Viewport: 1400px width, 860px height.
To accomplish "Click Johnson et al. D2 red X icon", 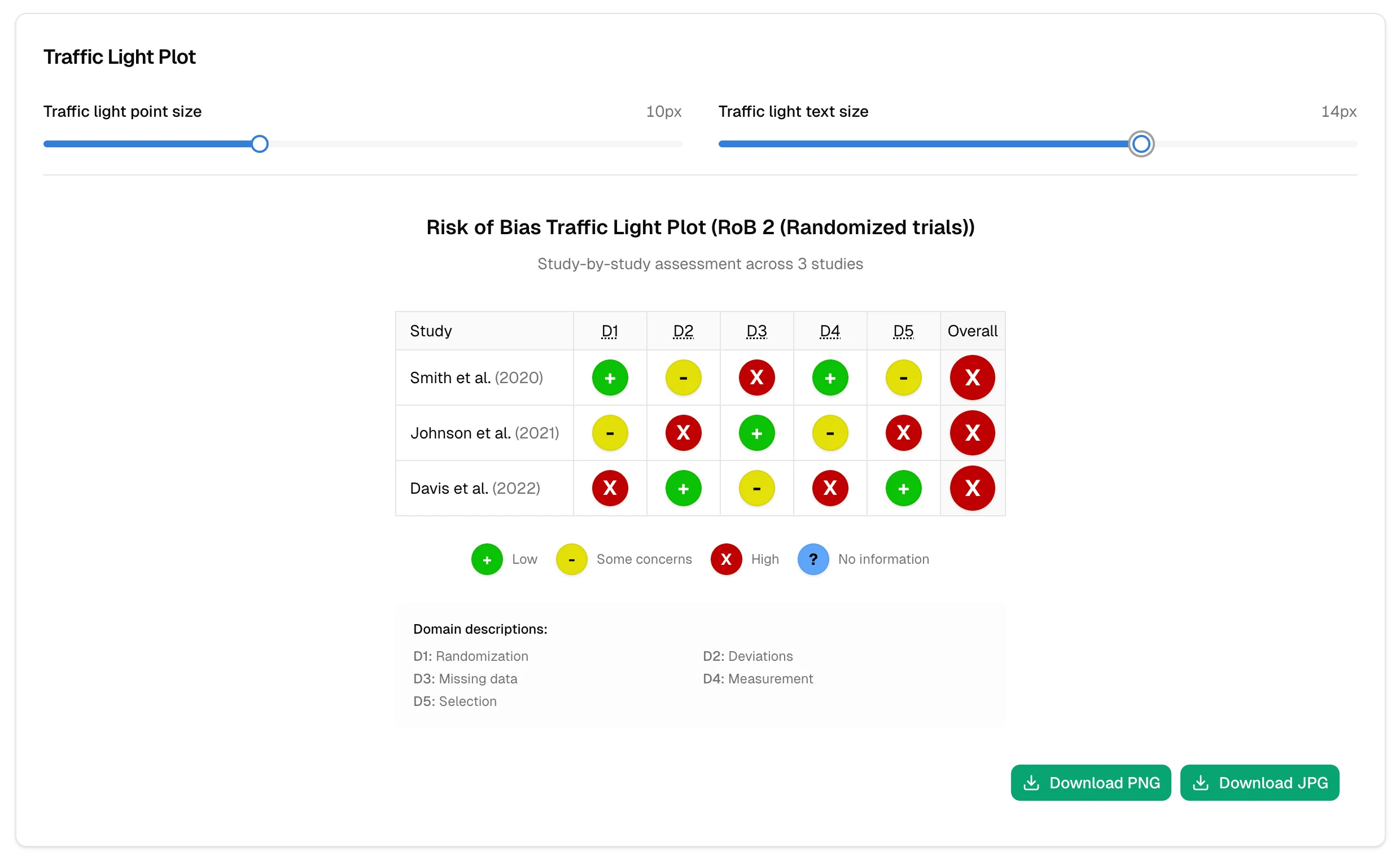I will pyautogui.click(x=683, y=433).
